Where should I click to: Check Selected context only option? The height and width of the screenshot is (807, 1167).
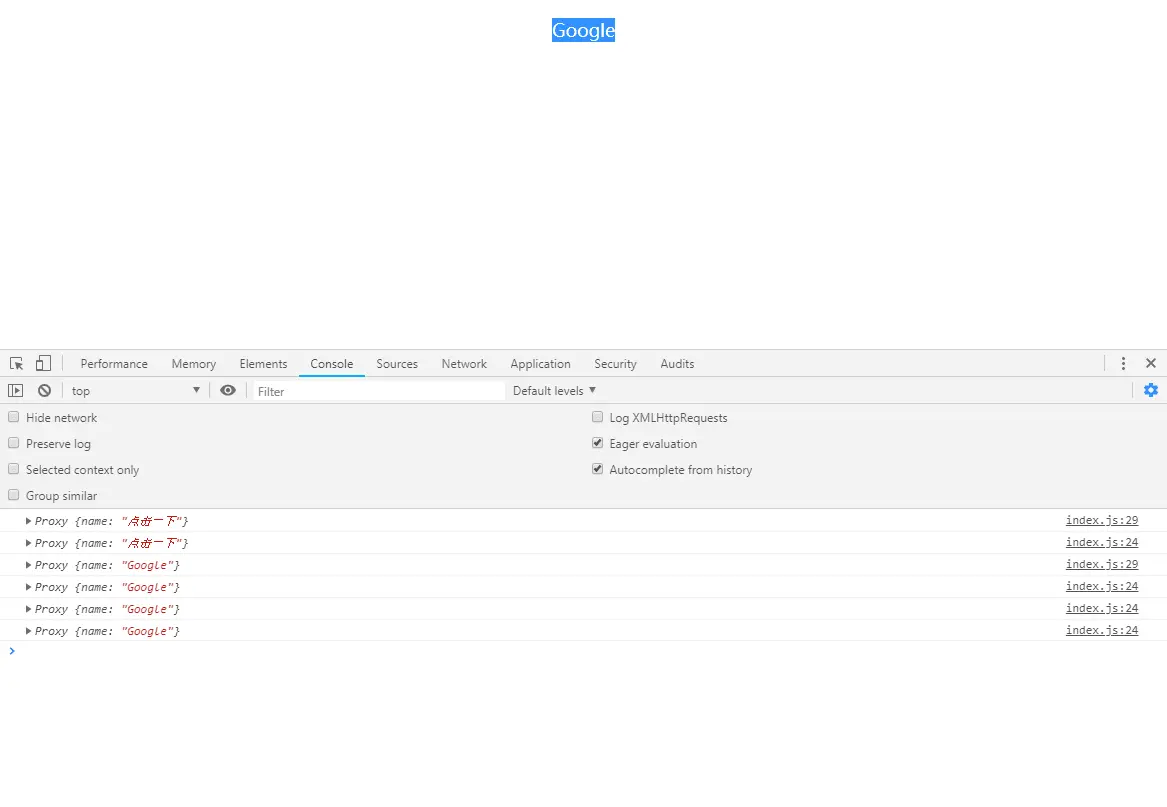tap(13, 469)
